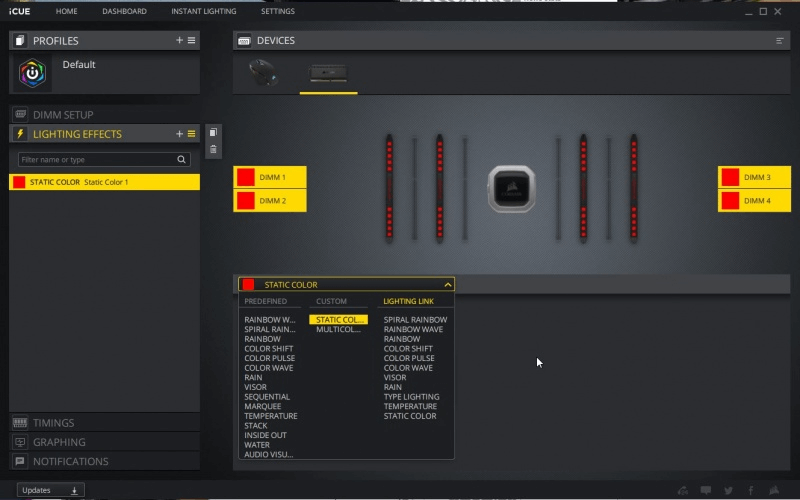Select the mouse device thumbnail
800x500 pixels.
coord(263,73)
